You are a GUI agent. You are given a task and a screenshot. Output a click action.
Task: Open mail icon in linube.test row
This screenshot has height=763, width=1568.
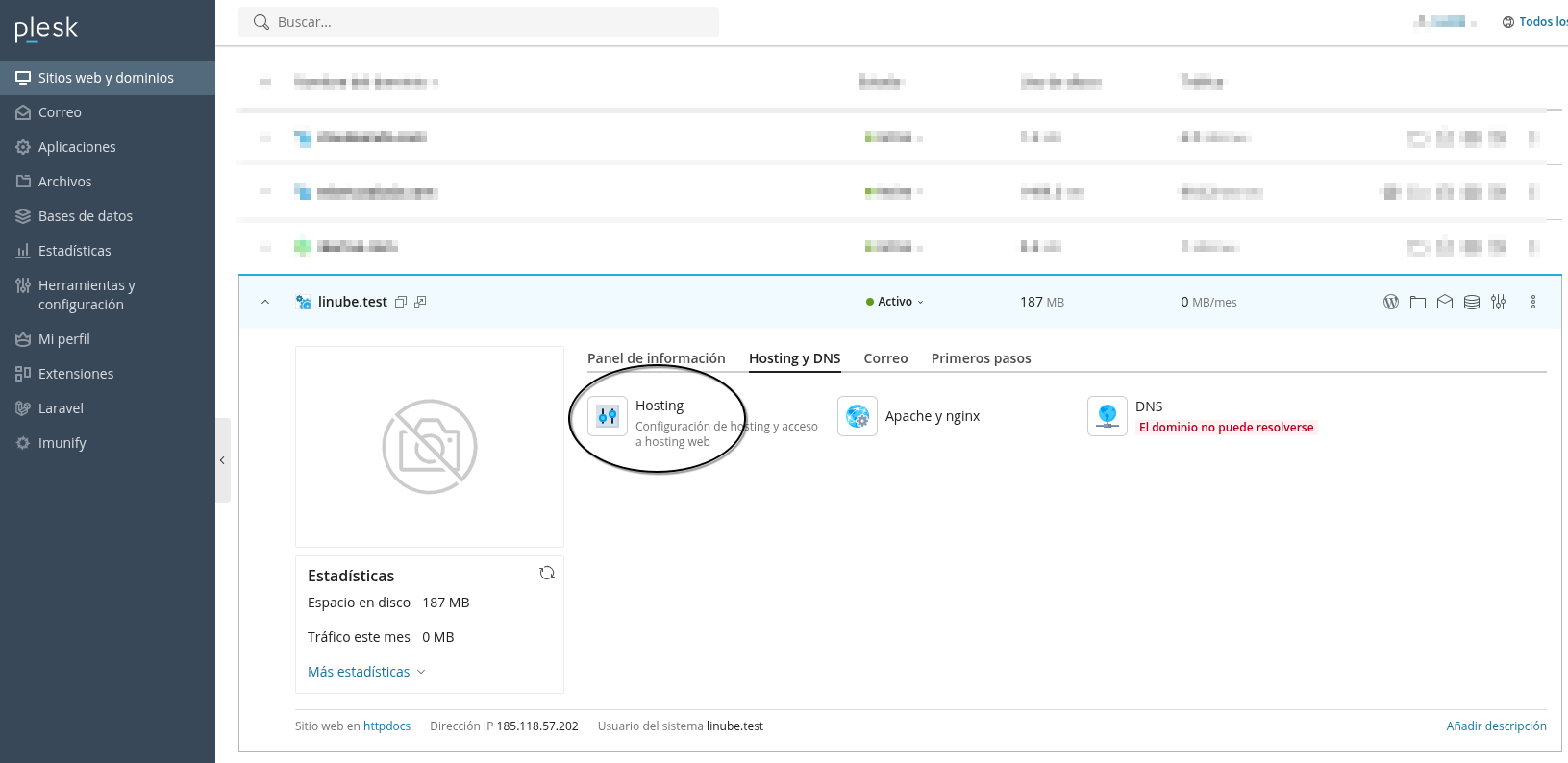[1445, 302]
